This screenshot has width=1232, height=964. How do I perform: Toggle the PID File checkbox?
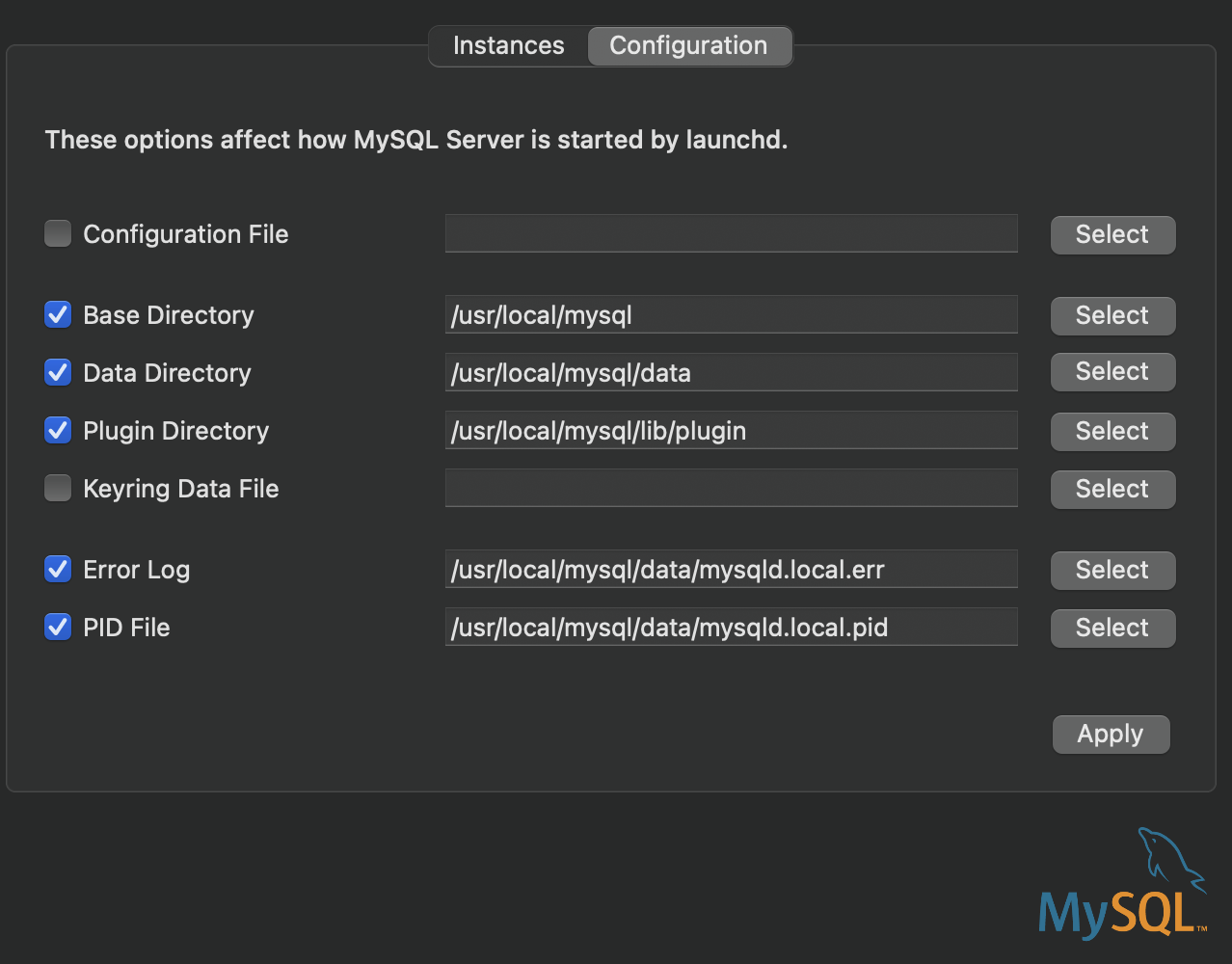pyautogui.click(x=58, y=627)
